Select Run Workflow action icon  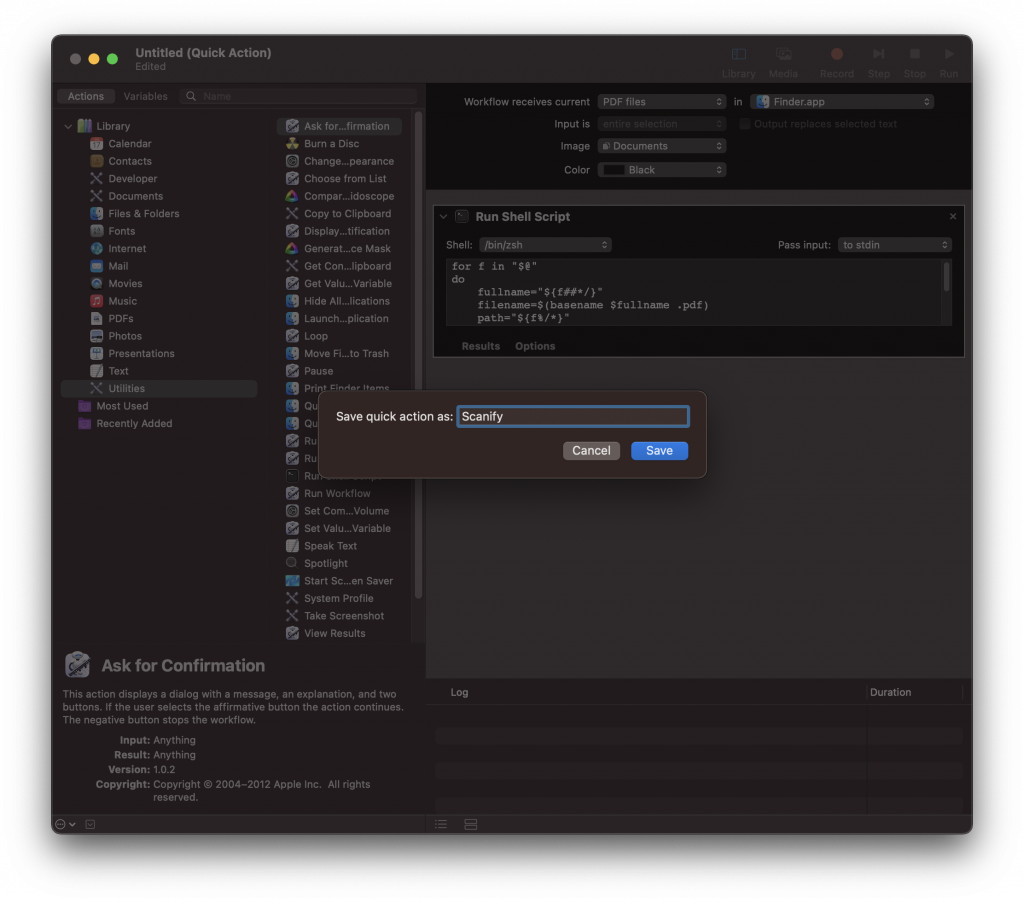[292, 494]
